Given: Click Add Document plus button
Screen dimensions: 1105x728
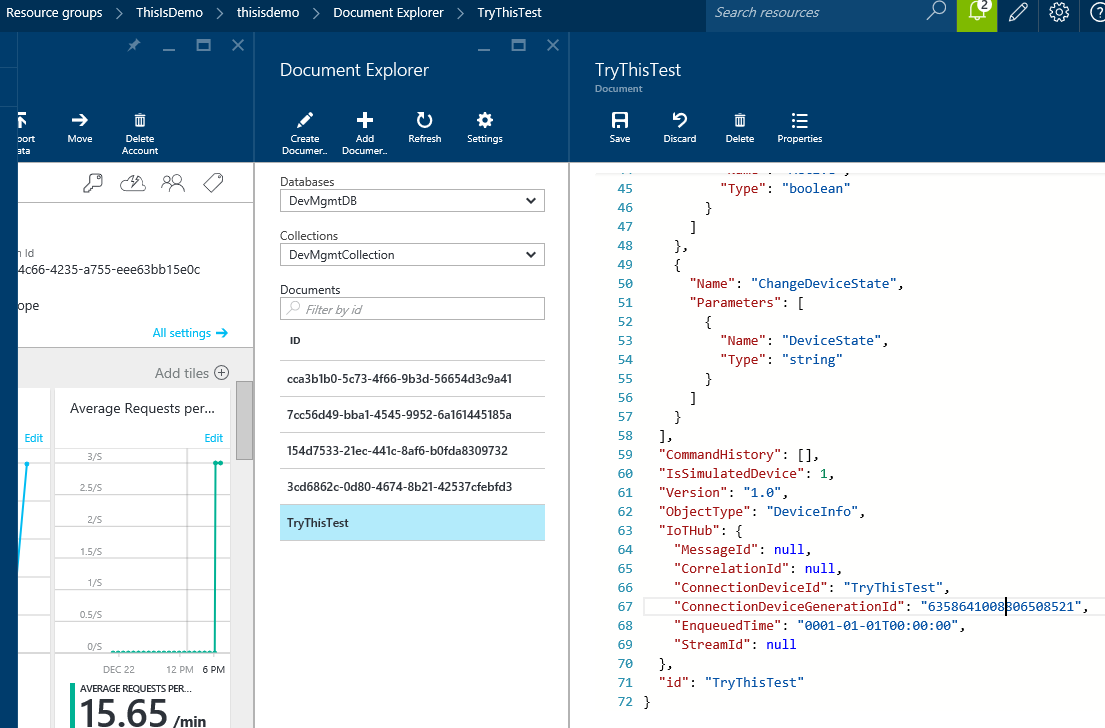Looking at the screenshot, I should (364, 133).
